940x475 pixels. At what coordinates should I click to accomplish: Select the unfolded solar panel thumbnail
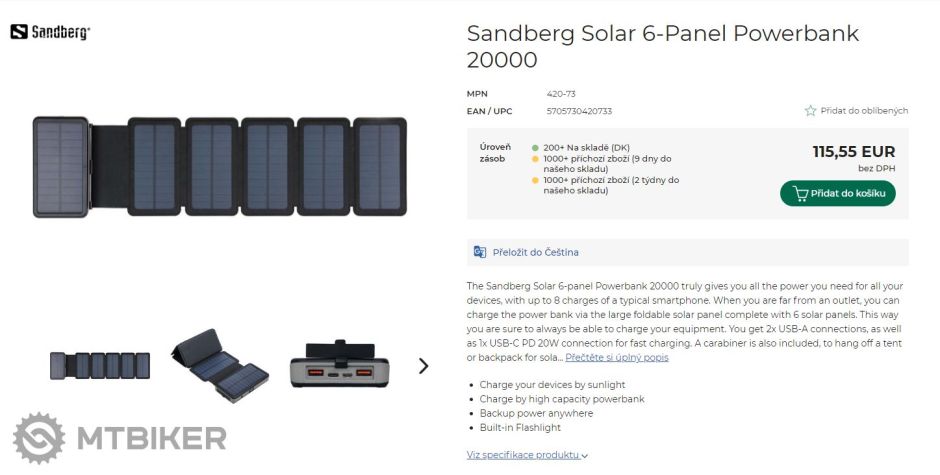[x=100, y=365]
